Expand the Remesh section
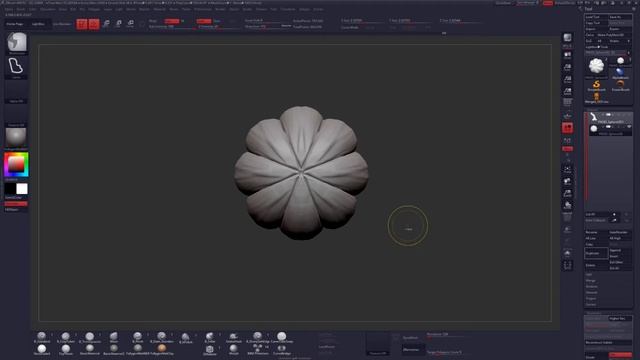Viewport: 640px width, 360px height. click(x=591, y=292)
